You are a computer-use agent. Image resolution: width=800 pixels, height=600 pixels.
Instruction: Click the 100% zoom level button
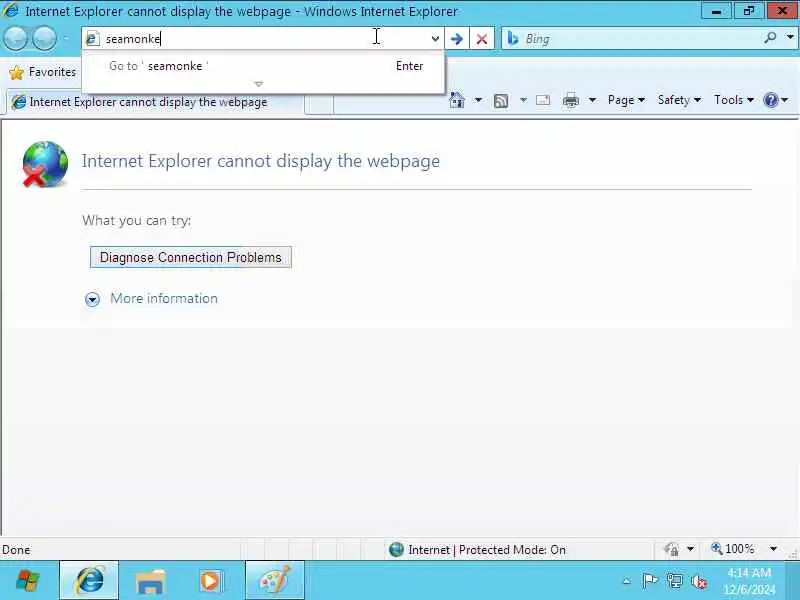coord(733,549)
